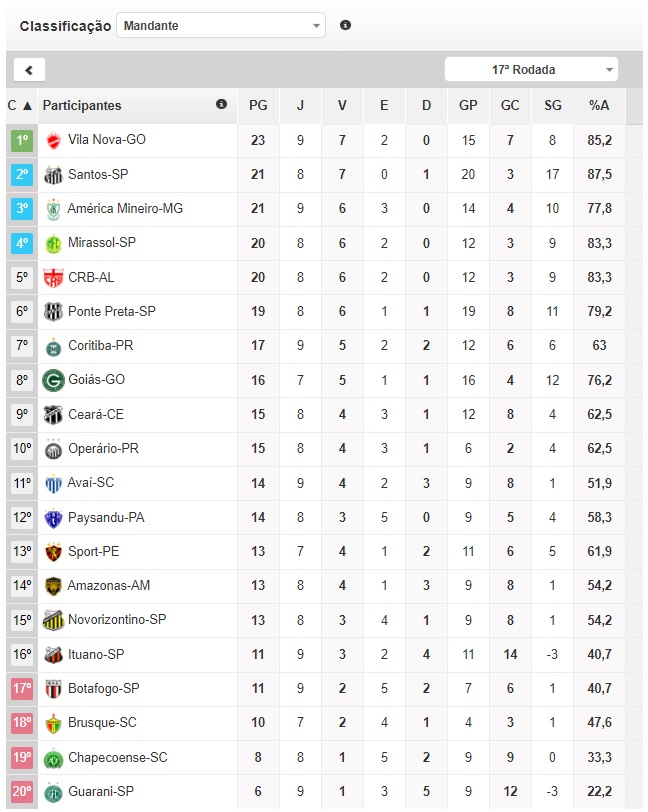Open the 17ª Rodada round dropdown
Image resolution: width=648 pixels, height=812 pixels.
pos(531,70)
